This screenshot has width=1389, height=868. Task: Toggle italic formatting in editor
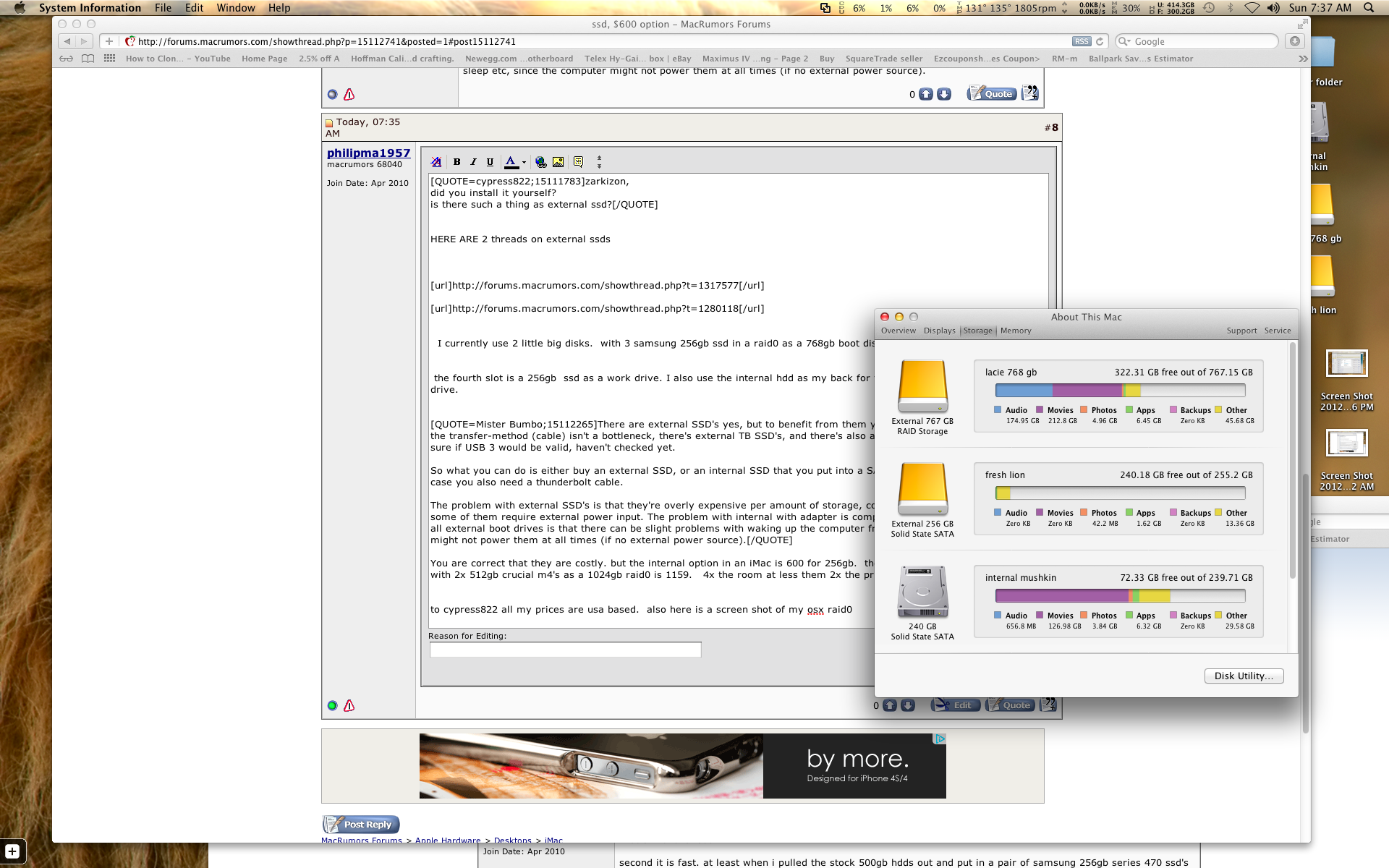(473, 162)
